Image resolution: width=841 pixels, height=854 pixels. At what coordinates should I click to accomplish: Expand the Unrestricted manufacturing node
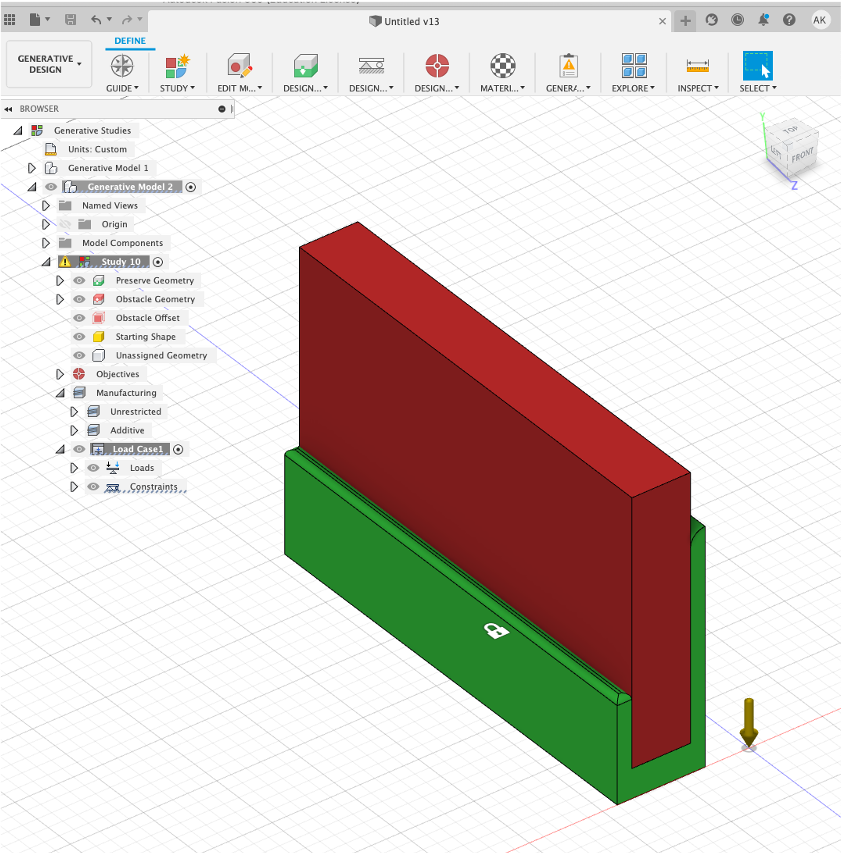[74, 412]
